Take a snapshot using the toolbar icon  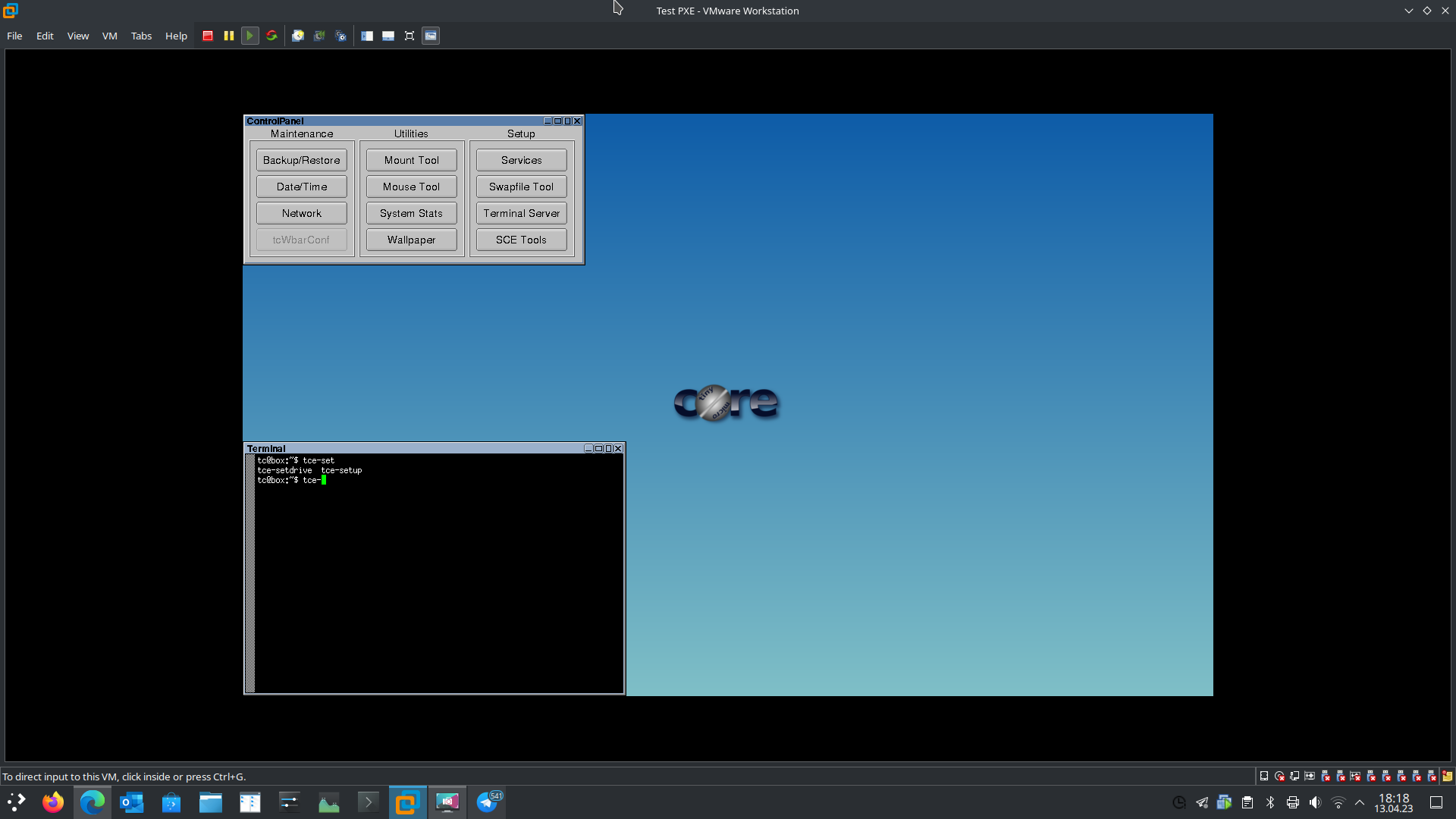298,36
